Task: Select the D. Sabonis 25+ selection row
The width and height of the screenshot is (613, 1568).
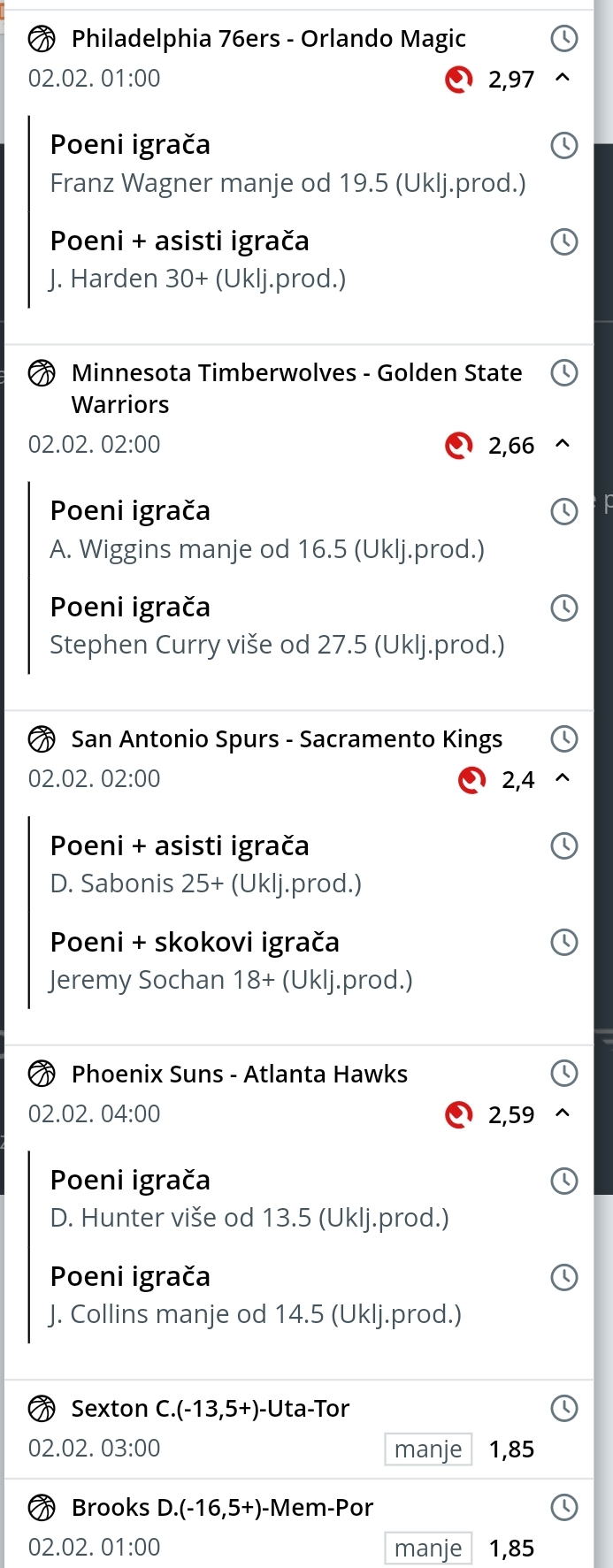Action: 205,883
